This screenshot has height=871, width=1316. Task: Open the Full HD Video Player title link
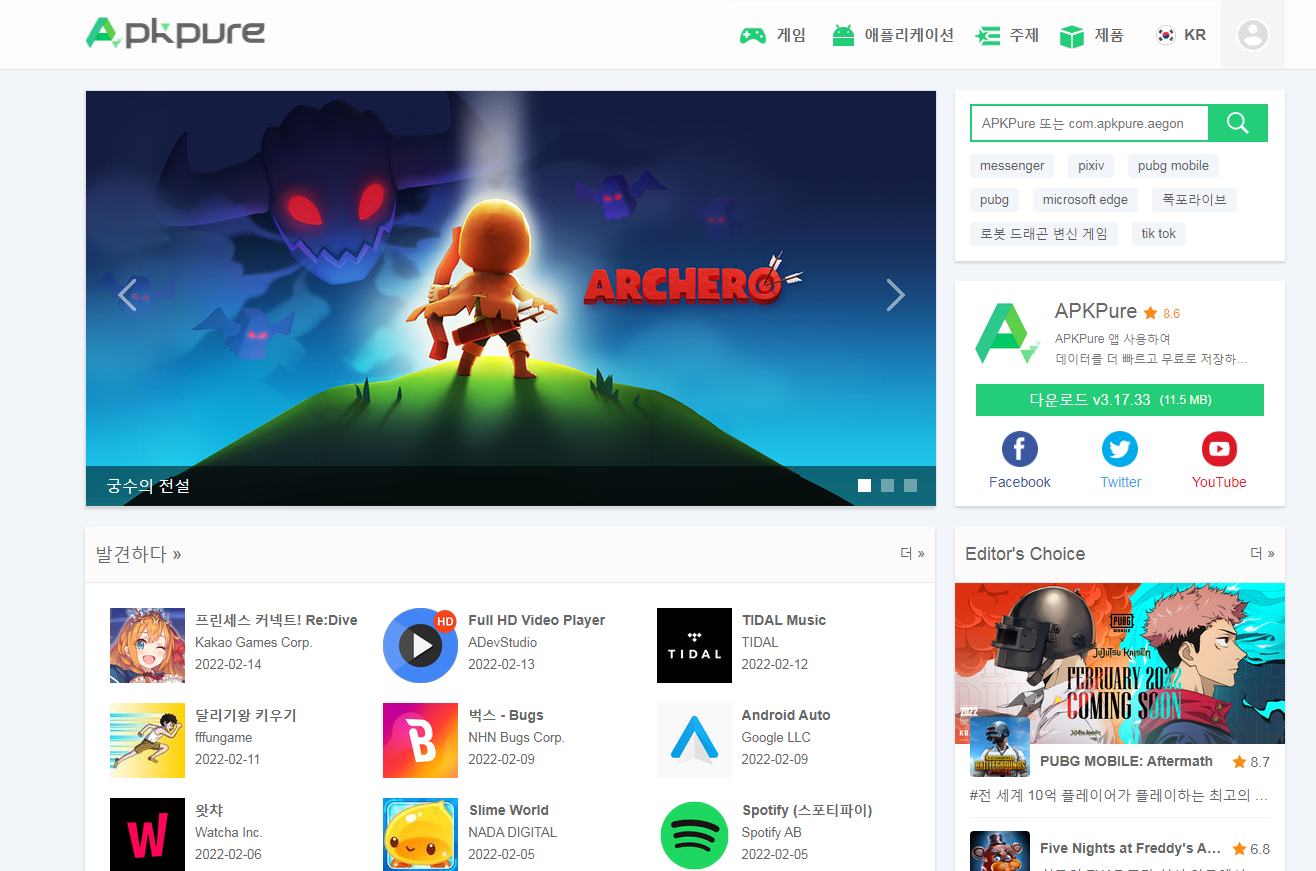(537, 620)
